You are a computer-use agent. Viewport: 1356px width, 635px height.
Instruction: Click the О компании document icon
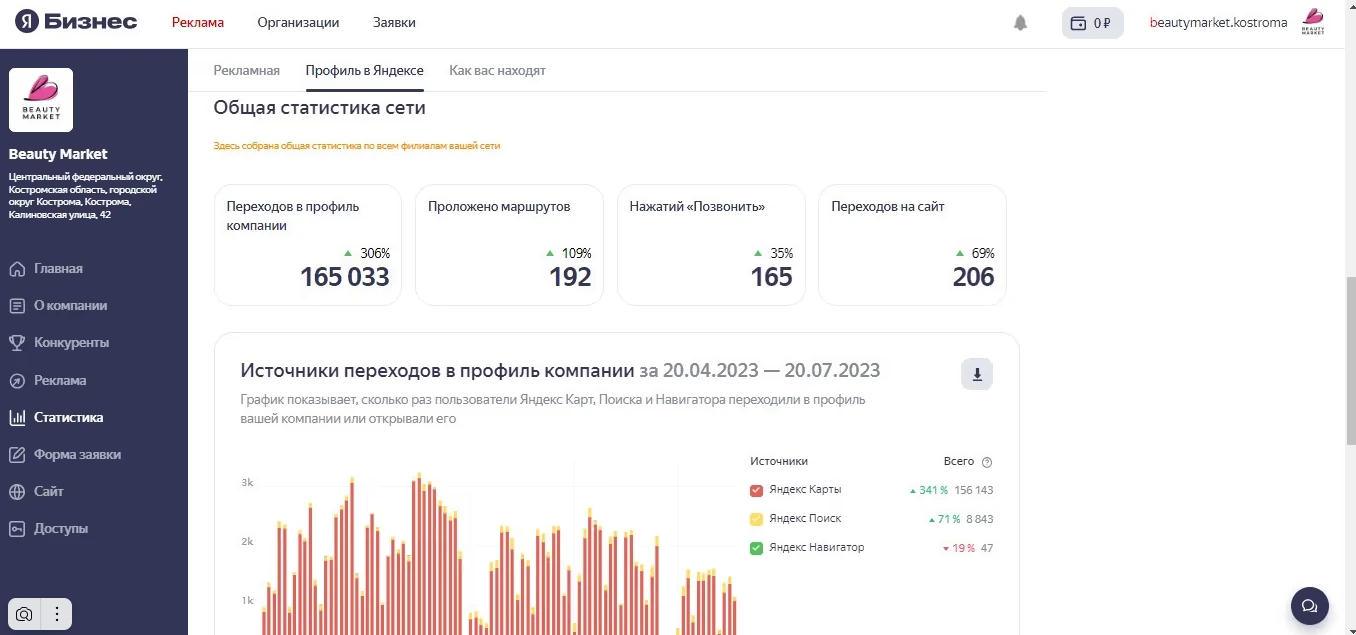tap(17, 306)
